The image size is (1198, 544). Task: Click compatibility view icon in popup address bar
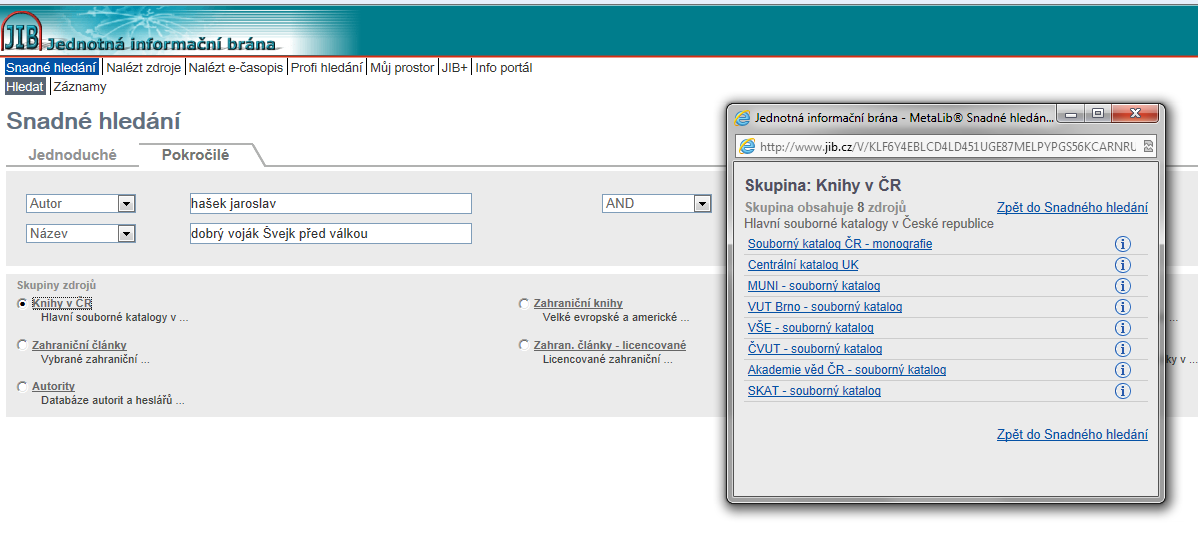1148,146
